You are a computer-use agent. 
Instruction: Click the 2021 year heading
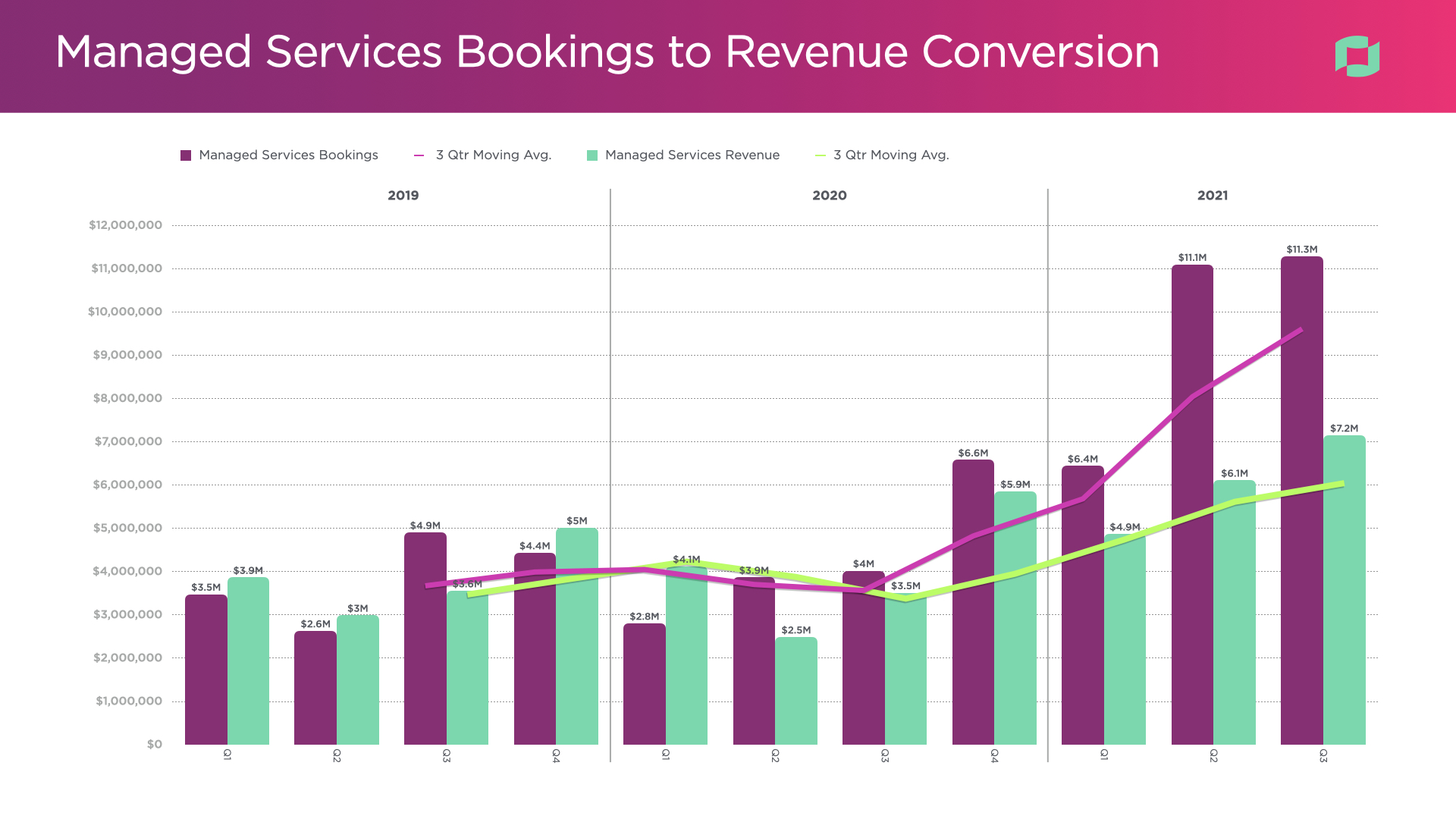[1212, 196]
